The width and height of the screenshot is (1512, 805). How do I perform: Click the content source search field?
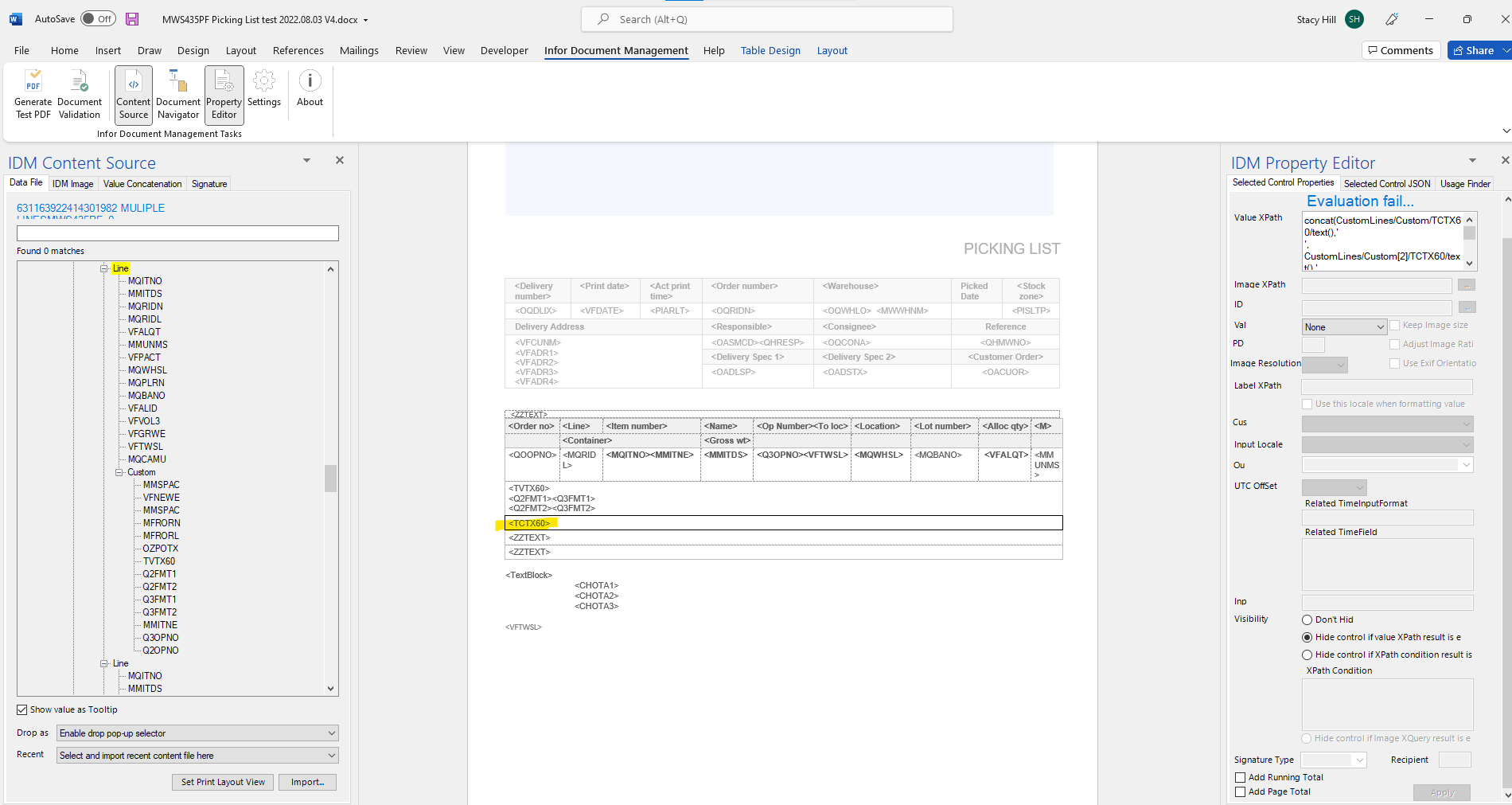(177, 233)
